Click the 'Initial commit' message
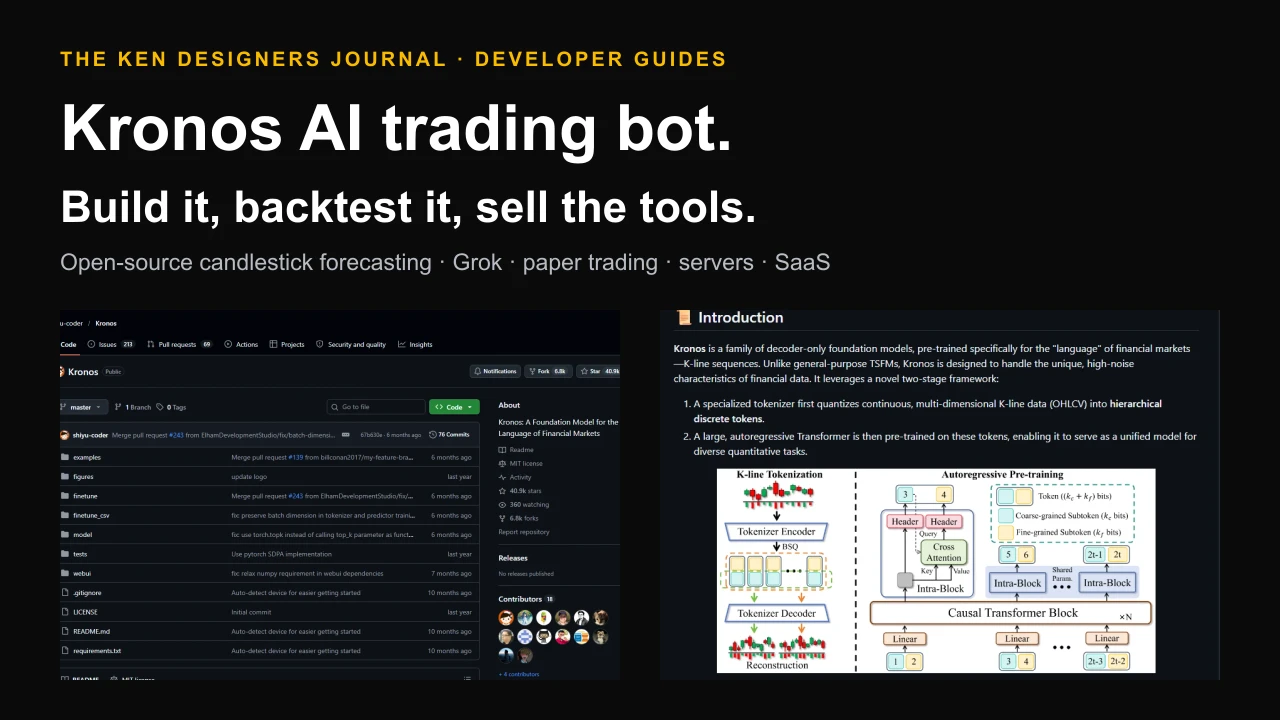This screenshot has width=1280, height=720. (251, 612)
